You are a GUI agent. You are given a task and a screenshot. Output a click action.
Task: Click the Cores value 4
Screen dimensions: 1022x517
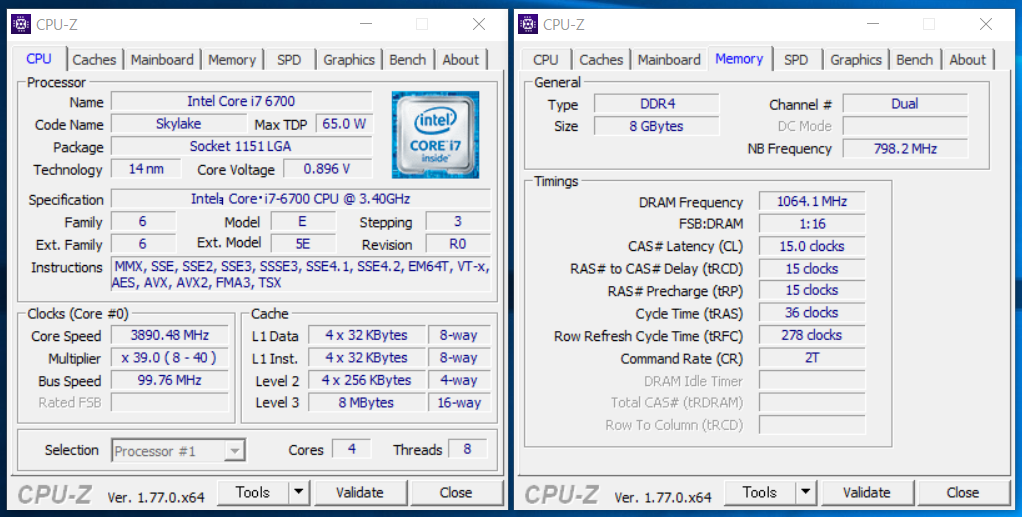point(351,449)
